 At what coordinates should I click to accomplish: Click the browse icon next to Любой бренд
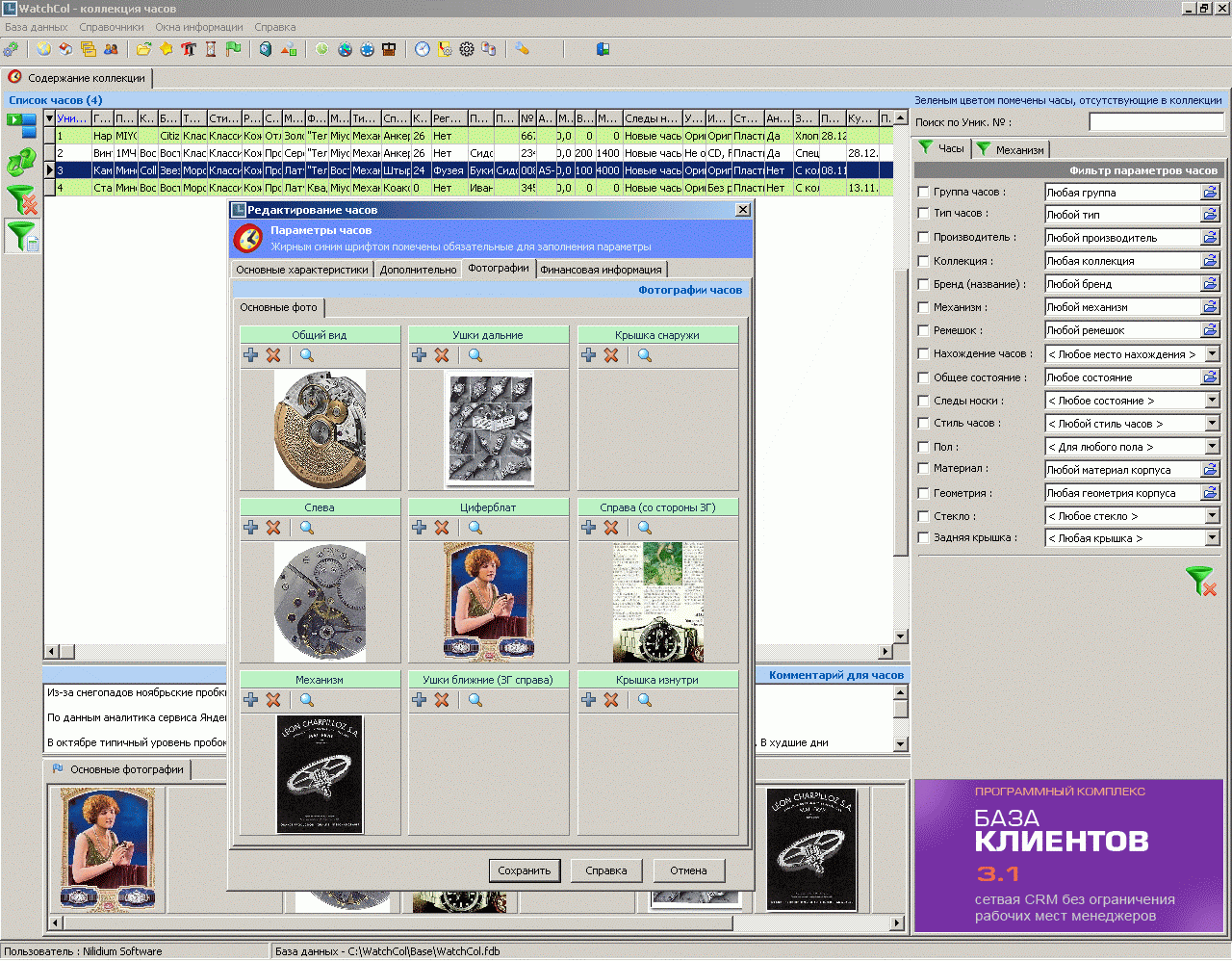point(1210,284)
